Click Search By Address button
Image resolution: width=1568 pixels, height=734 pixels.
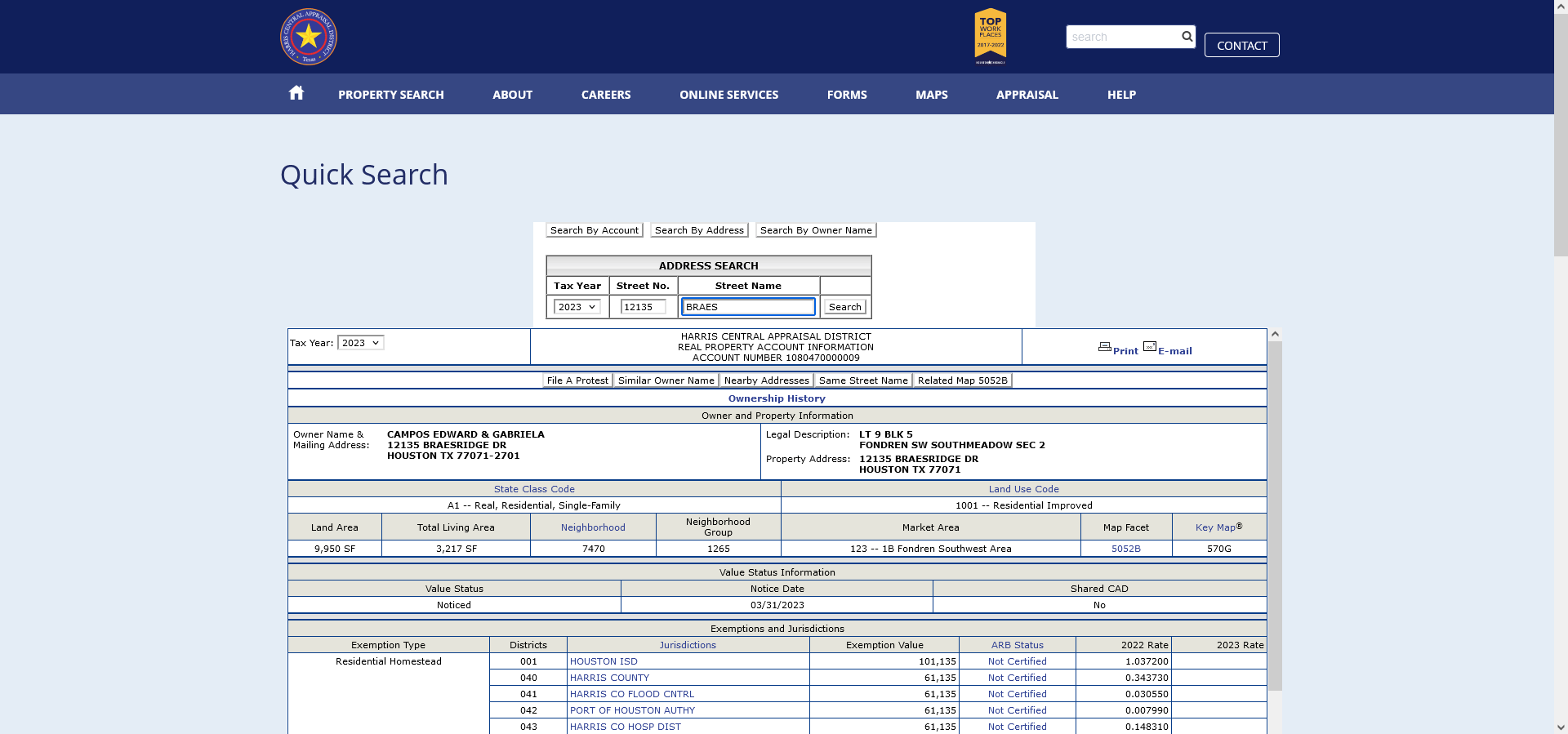[699, 230]
